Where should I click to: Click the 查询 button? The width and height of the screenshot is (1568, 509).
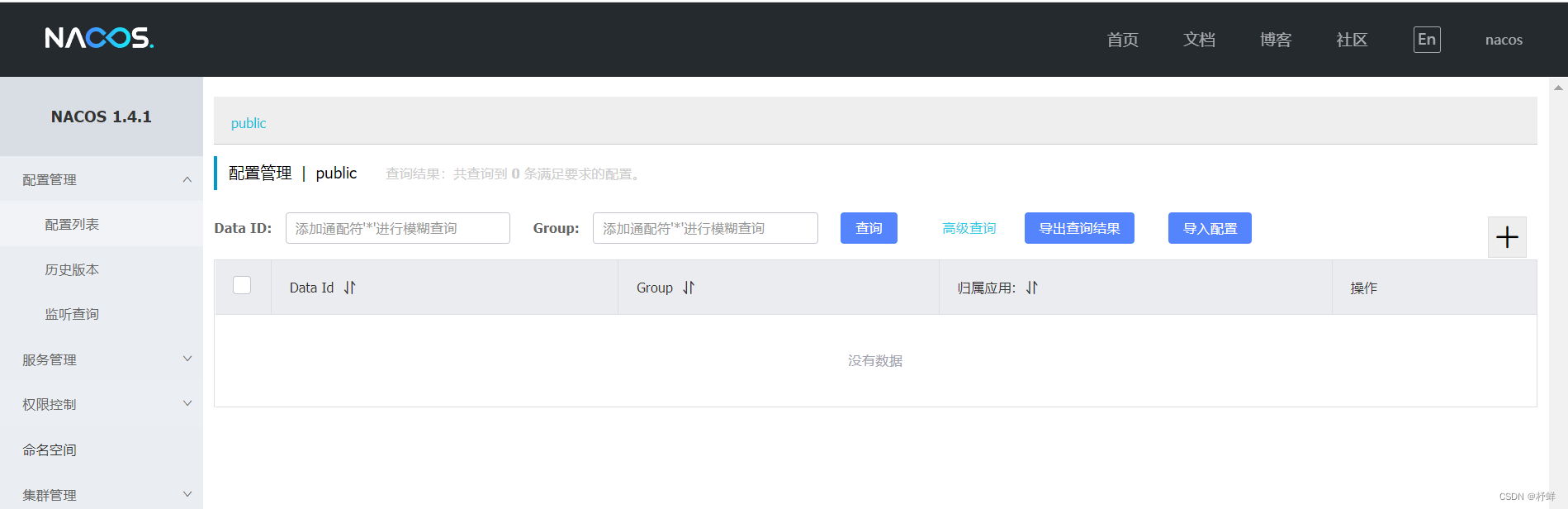point(869,228)
